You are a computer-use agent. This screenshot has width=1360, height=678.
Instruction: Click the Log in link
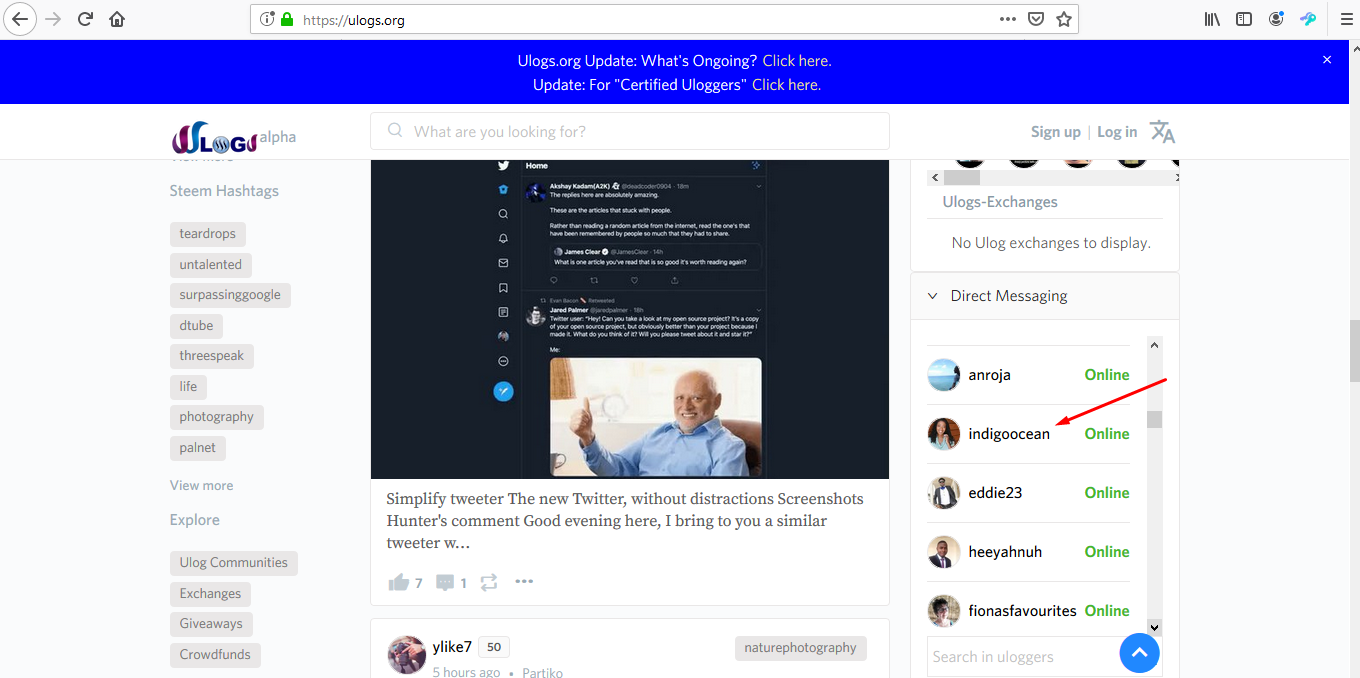coord(1117,131)
